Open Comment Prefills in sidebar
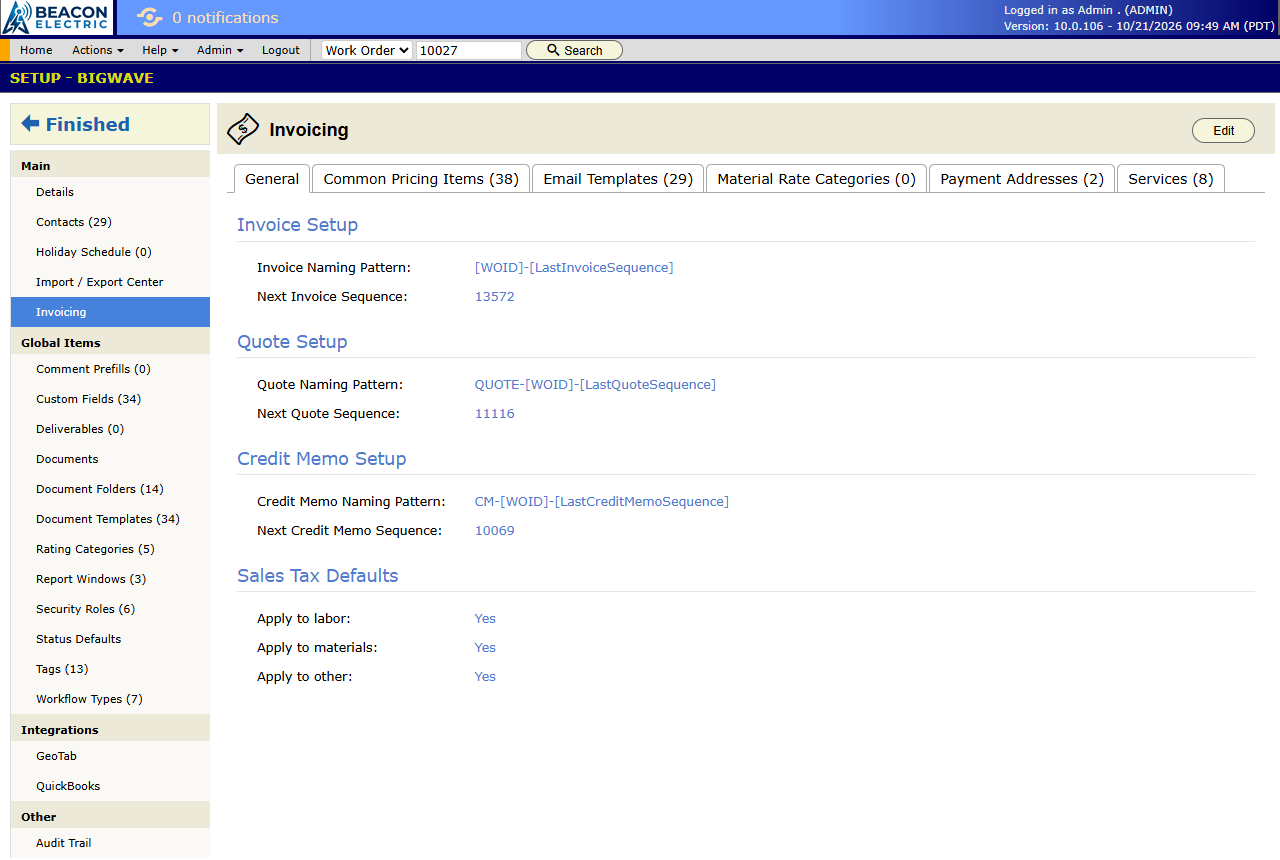This screenshot has height=860, width=1280. click(x=110, y=369)
